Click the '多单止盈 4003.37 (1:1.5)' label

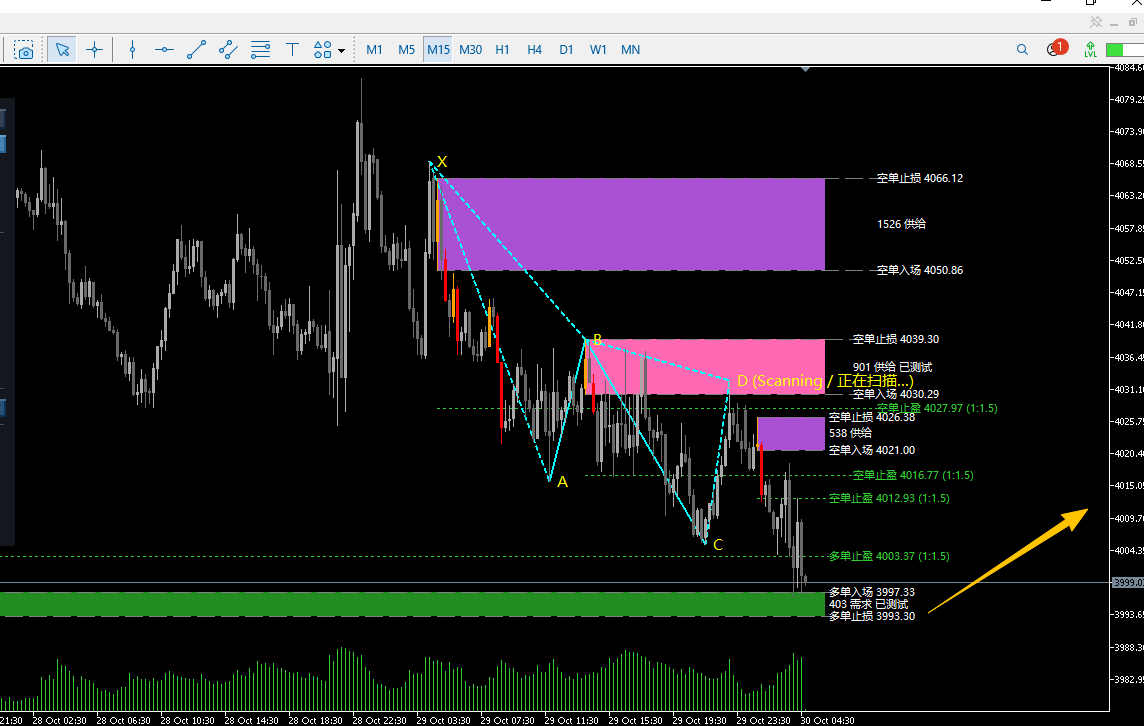[889, 556]
